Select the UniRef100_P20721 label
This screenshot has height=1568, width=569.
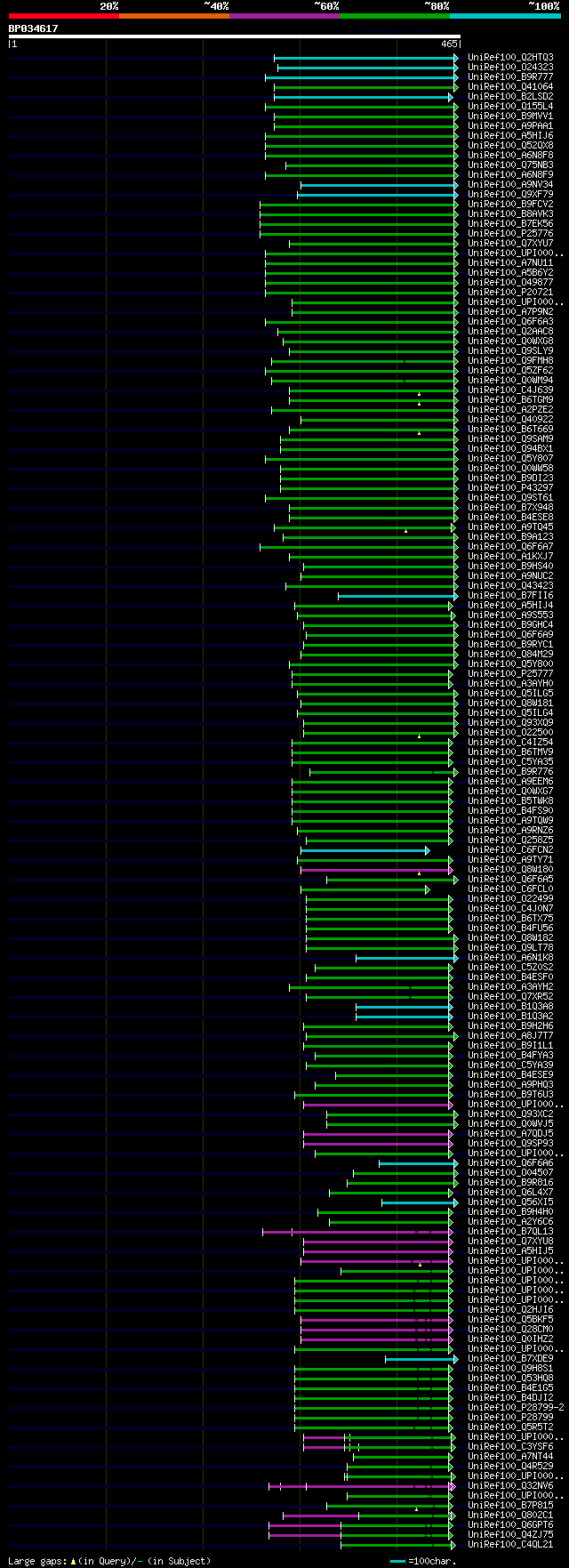(x=510, y=292)
